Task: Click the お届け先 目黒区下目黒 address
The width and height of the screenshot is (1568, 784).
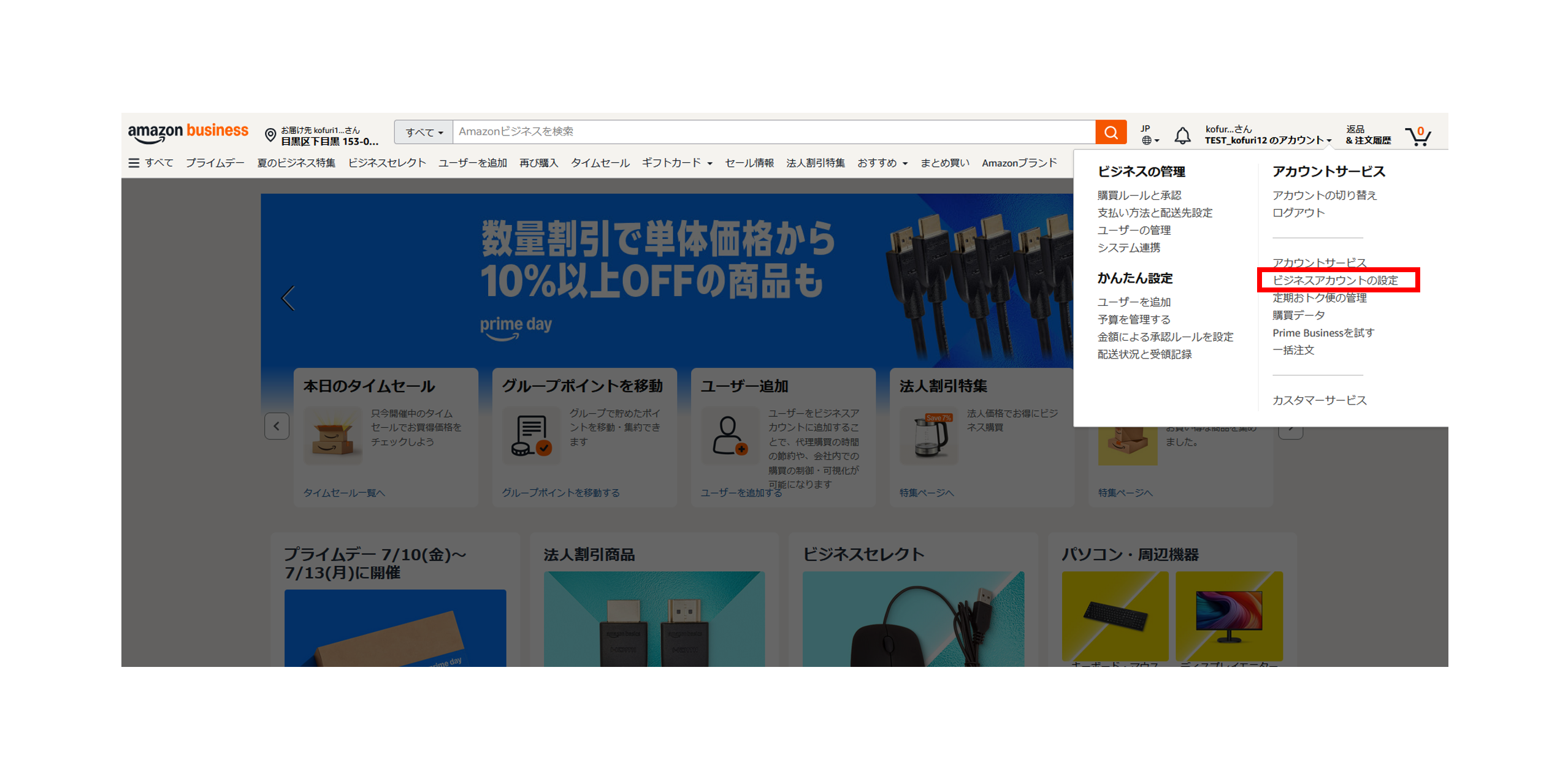Action: click(x=329, y=135)
